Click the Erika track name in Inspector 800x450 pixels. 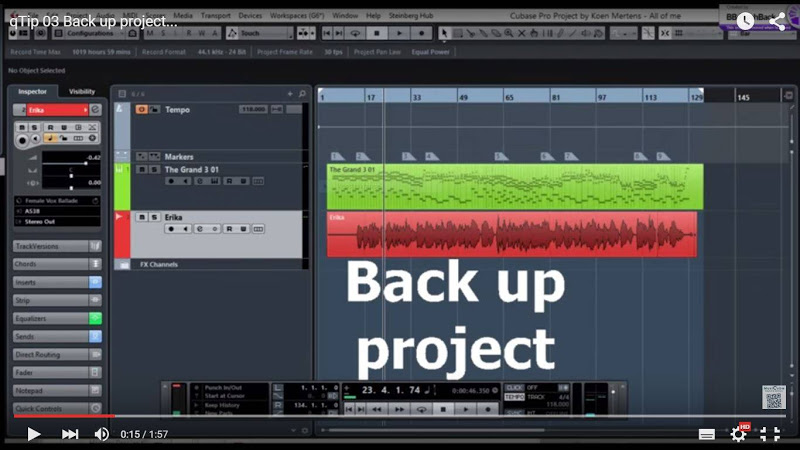pyautogui.click(x=57, y=110)
